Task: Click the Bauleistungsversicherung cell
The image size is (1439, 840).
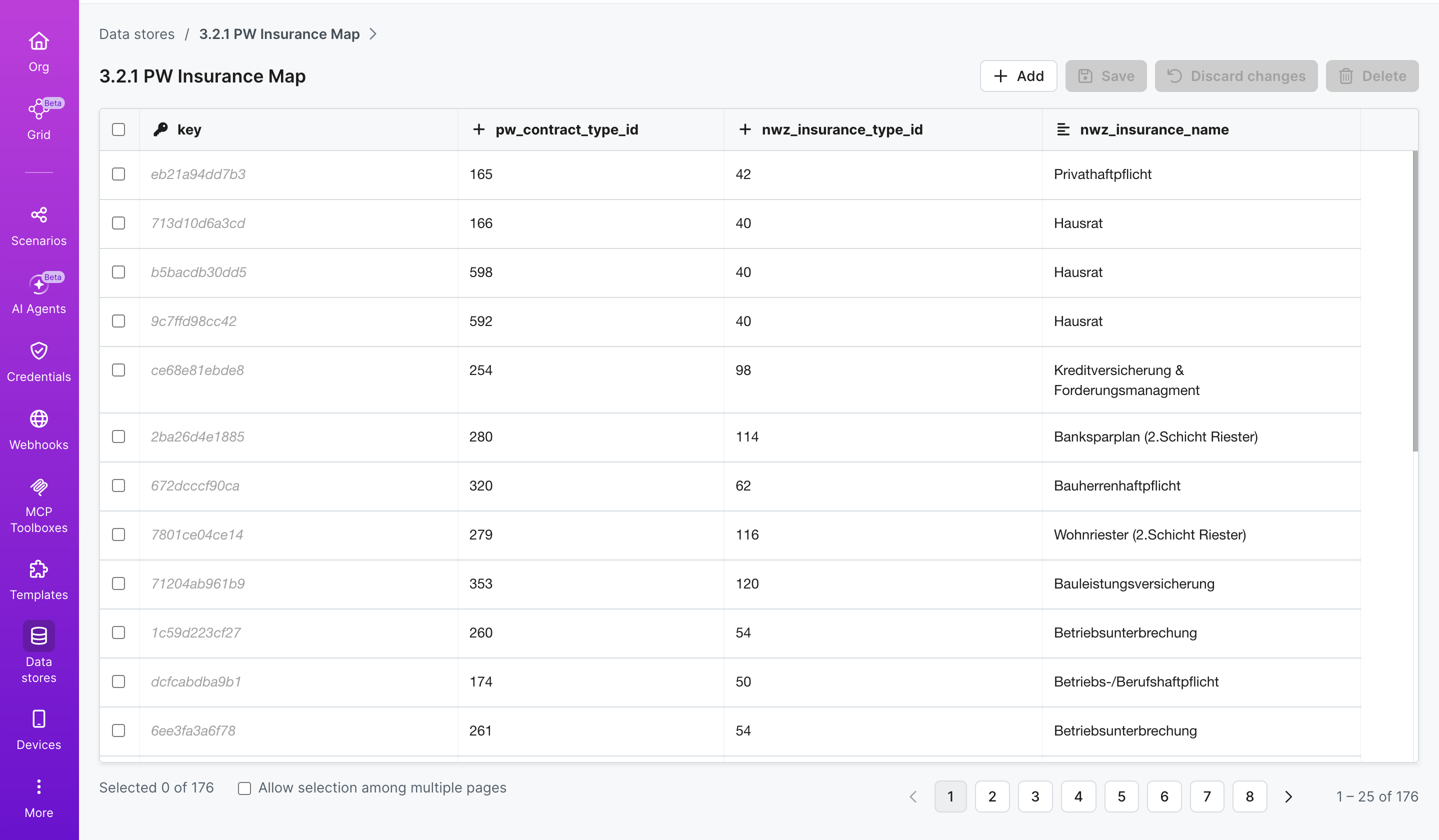Action: click(1201, 584)
